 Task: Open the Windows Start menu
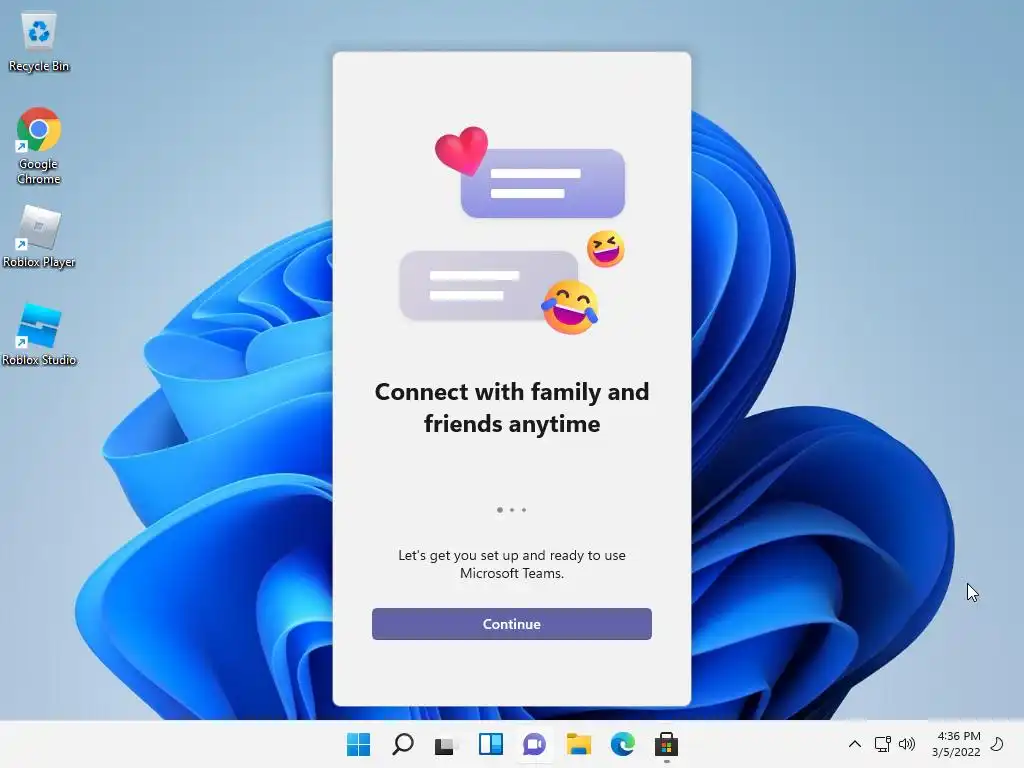(358, 744)
